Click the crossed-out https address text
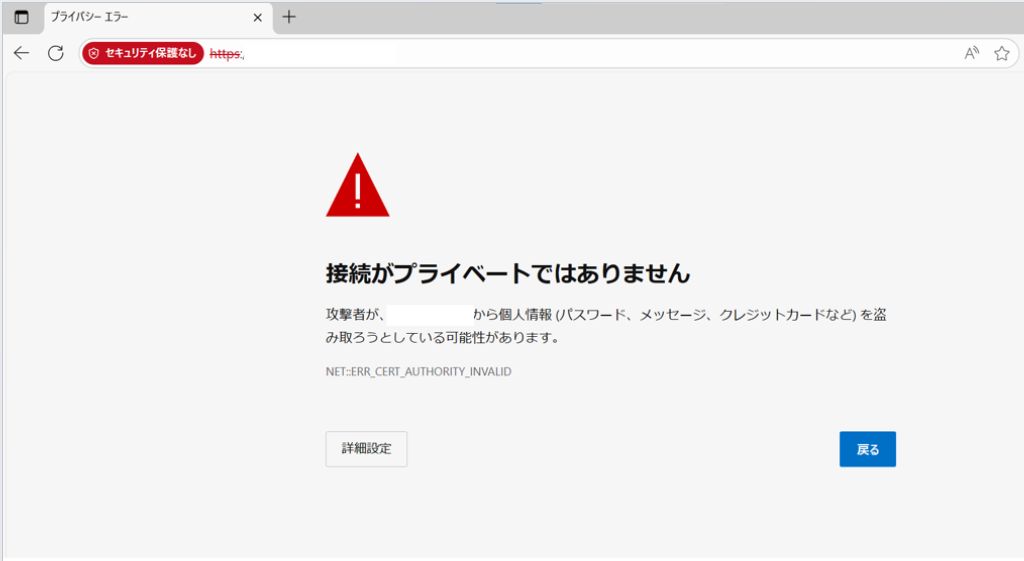 tap(227, 54)
